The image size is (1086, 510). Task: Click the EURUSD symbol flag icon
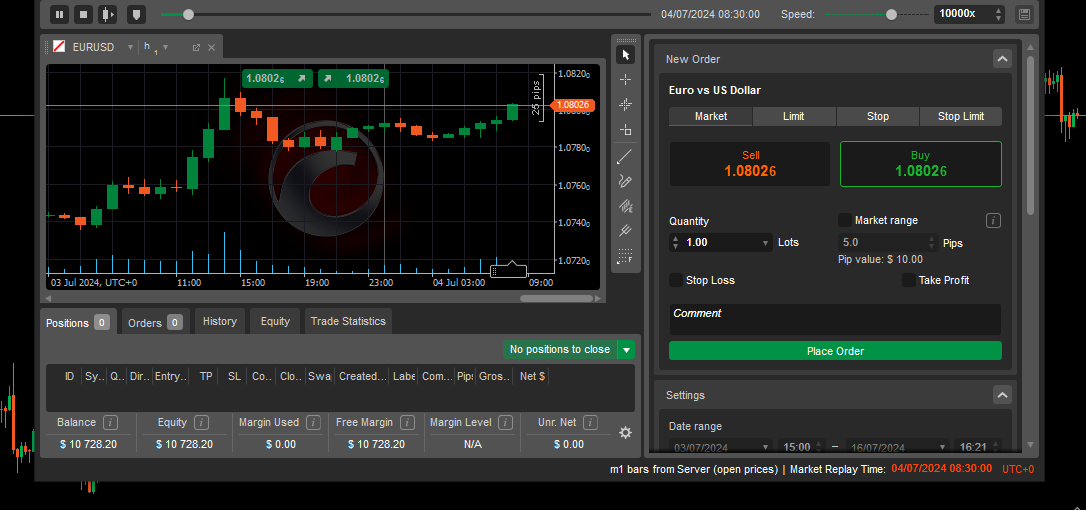60,47
